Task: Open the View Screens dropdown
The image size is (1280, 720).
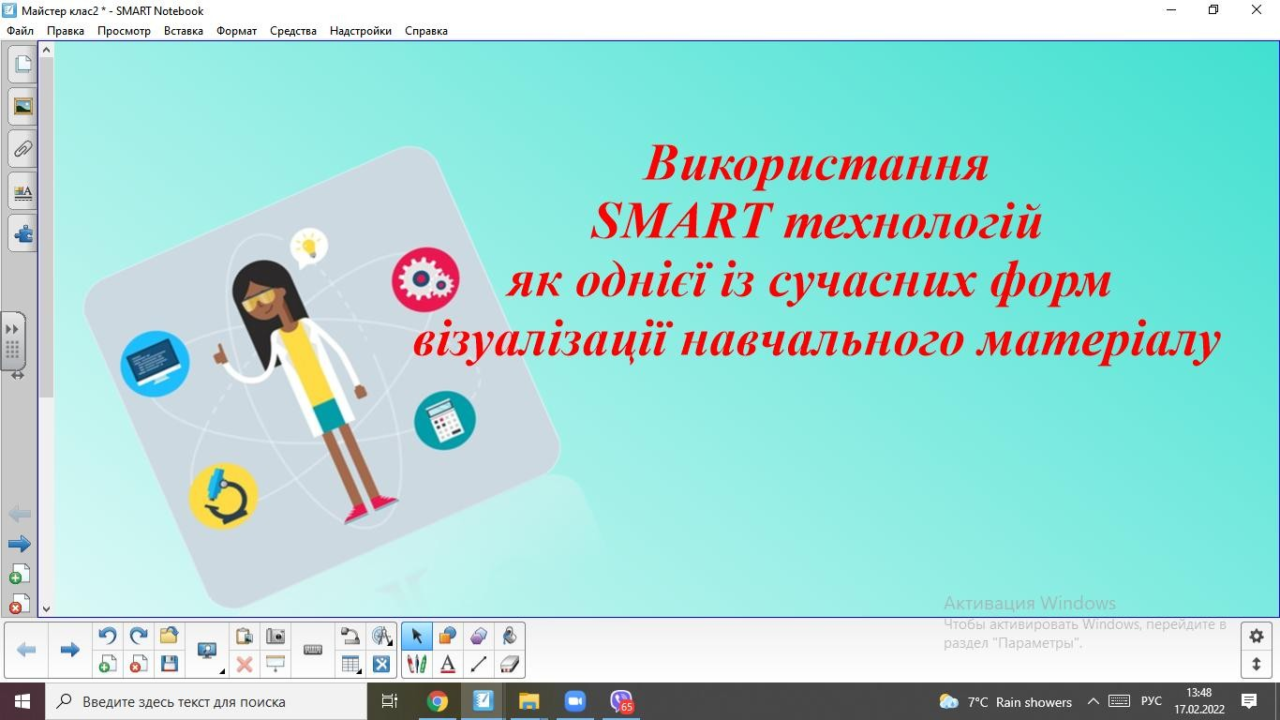Action: (209, 650)
